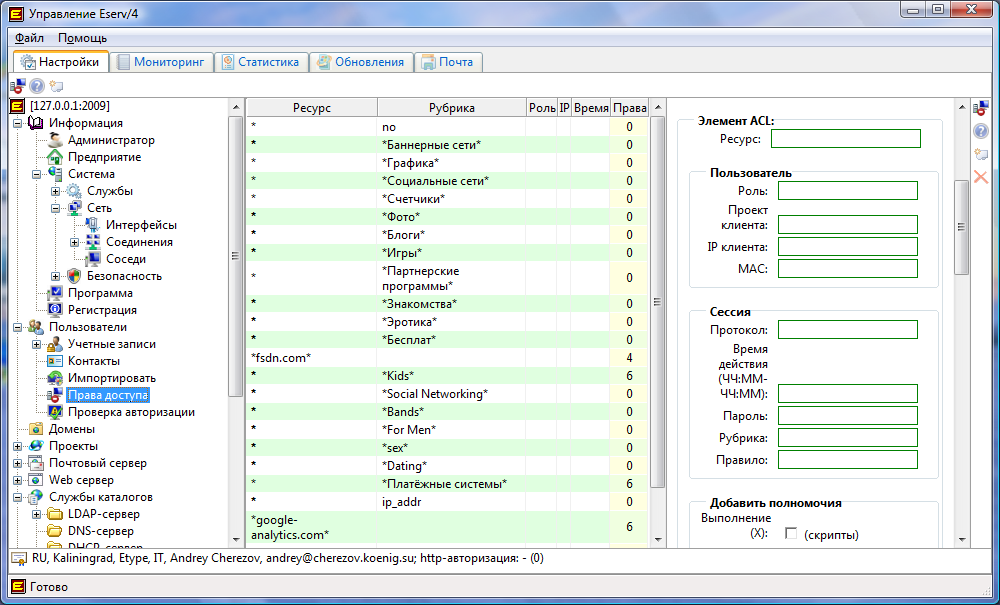This screenshot has width=1000, height=605.
Task: Click the disconnect server icon in the top toolbar
Action: coord(18,85)
